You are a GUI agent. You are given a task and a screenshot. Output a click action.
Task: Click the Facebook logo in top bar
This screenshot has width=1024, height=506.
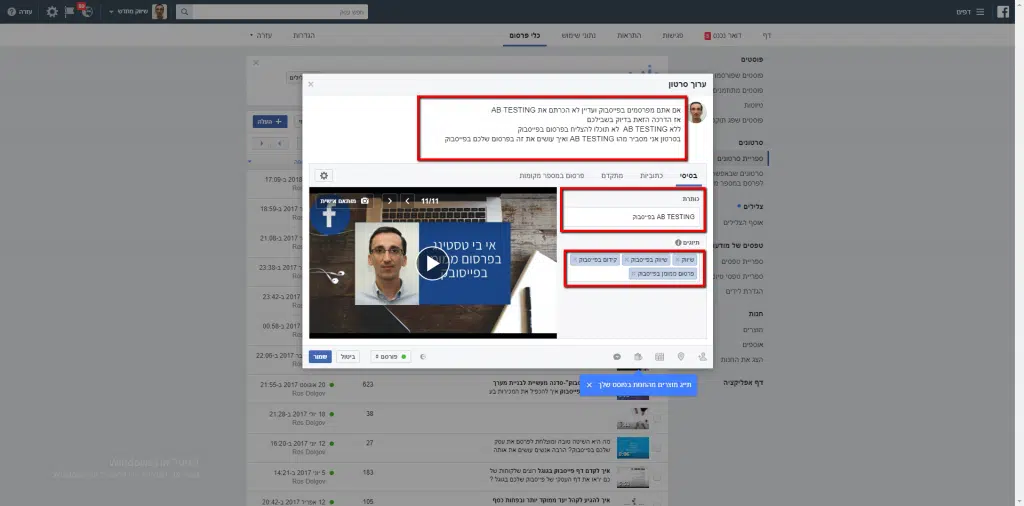(x=1002, y=12)
